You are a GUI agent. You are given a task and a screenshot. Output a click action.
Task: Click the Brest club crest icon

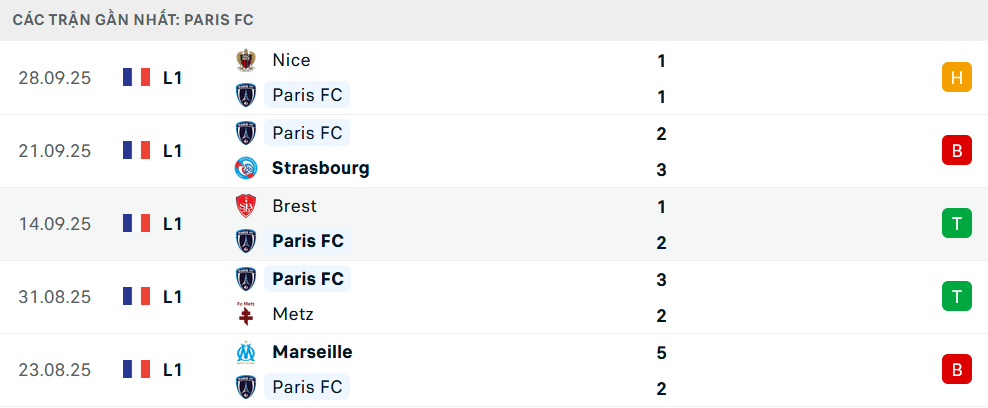(245, 206)
